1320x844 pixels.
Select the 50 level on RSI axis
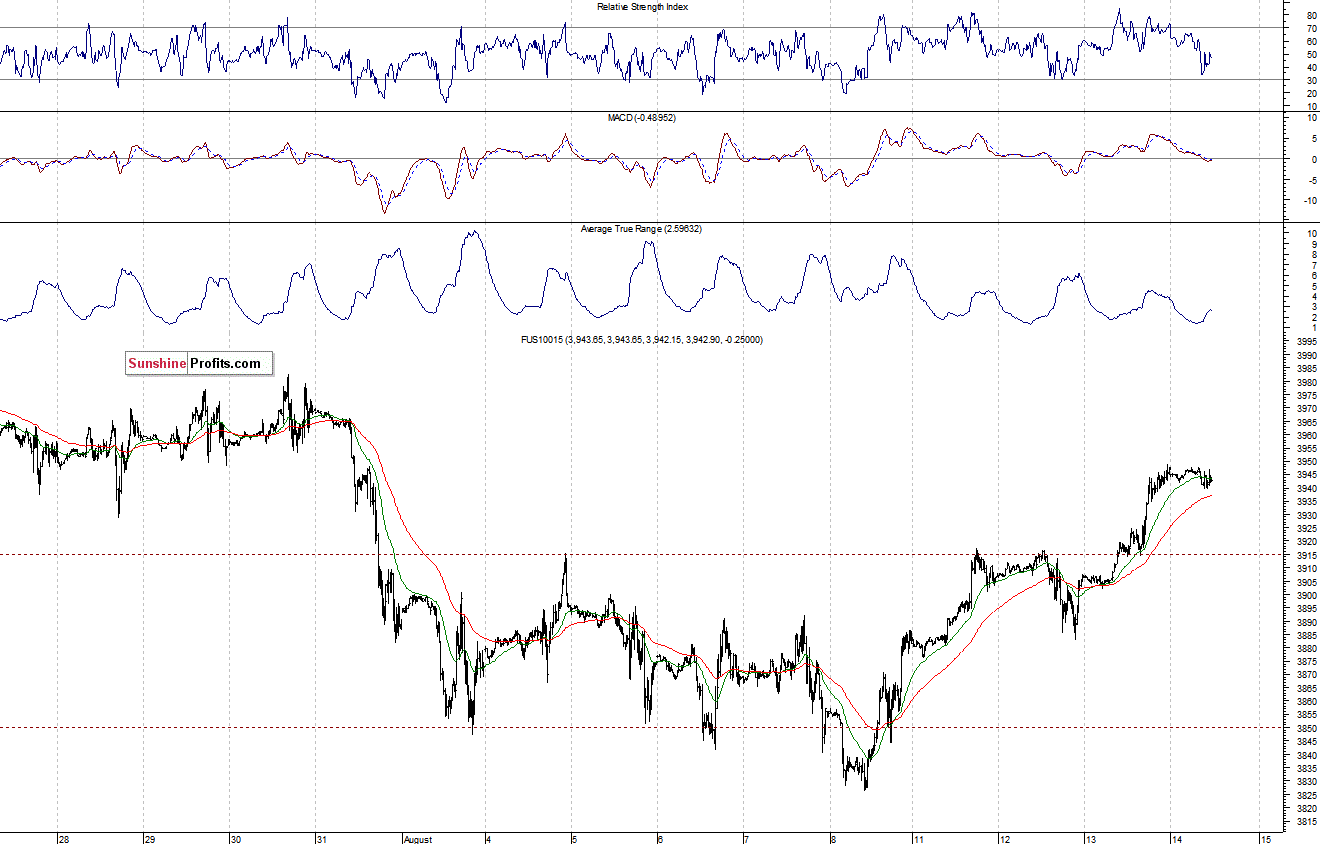[1311, 55]
